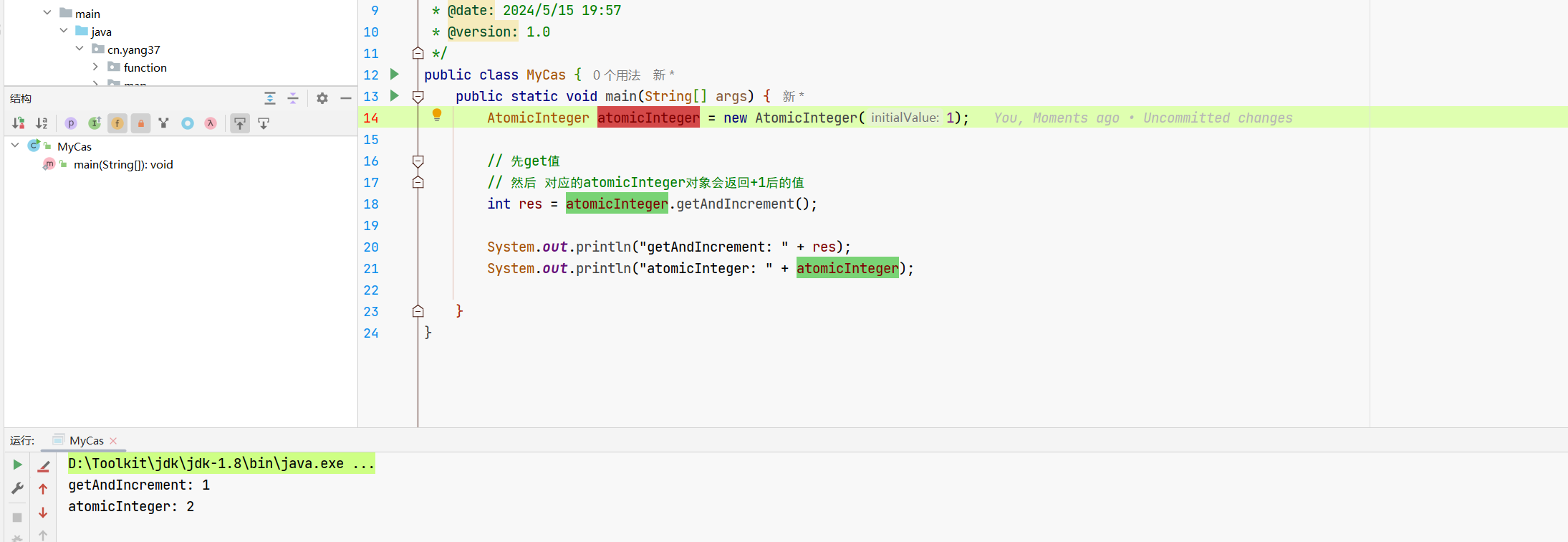Toggle Sort by Visibility in Structure toolbar
This screenshot has height=542, width=1568.
coord(19,123)
